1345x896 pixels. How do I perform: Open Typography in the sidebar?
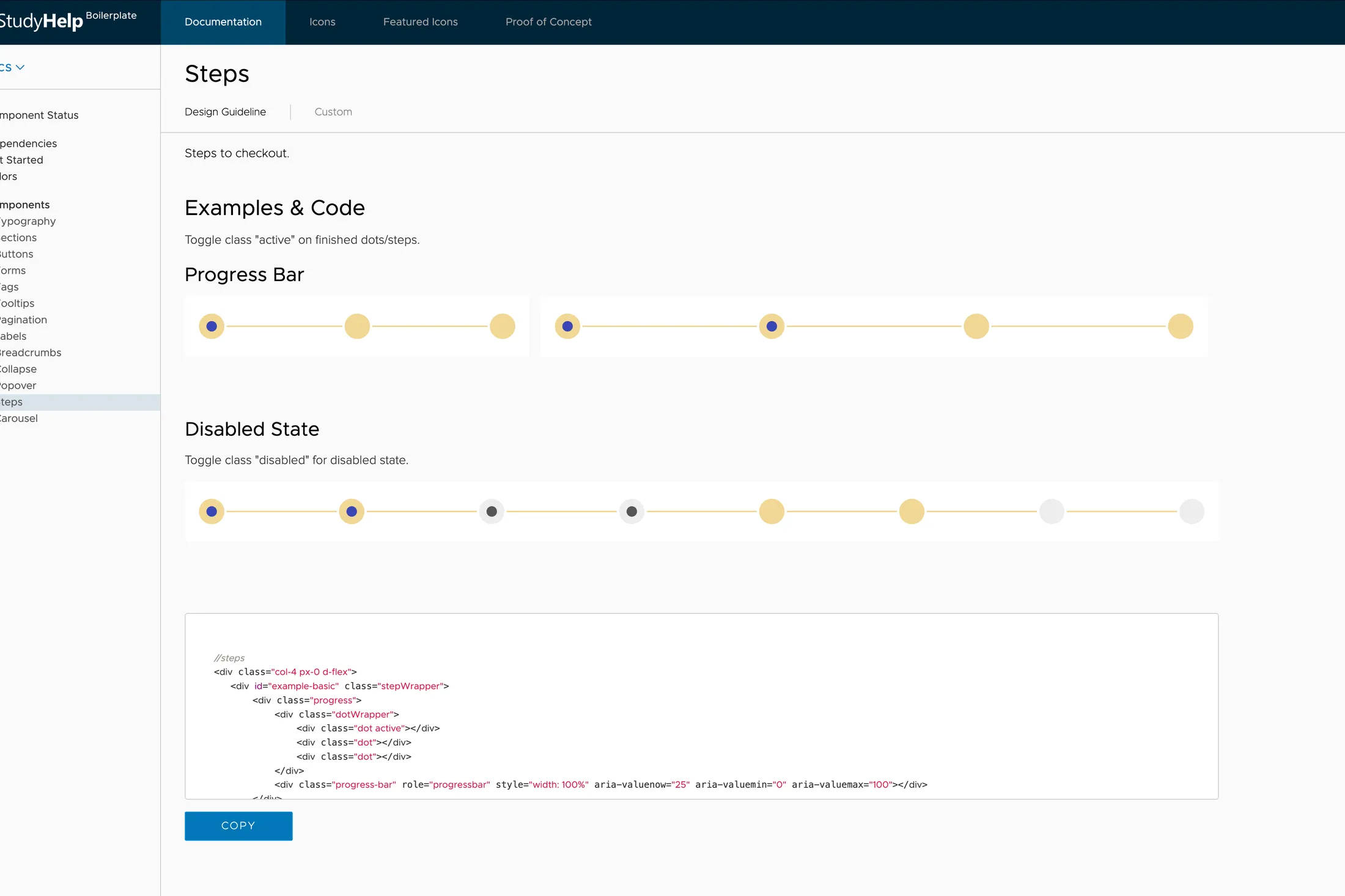(x=28, y=221)
